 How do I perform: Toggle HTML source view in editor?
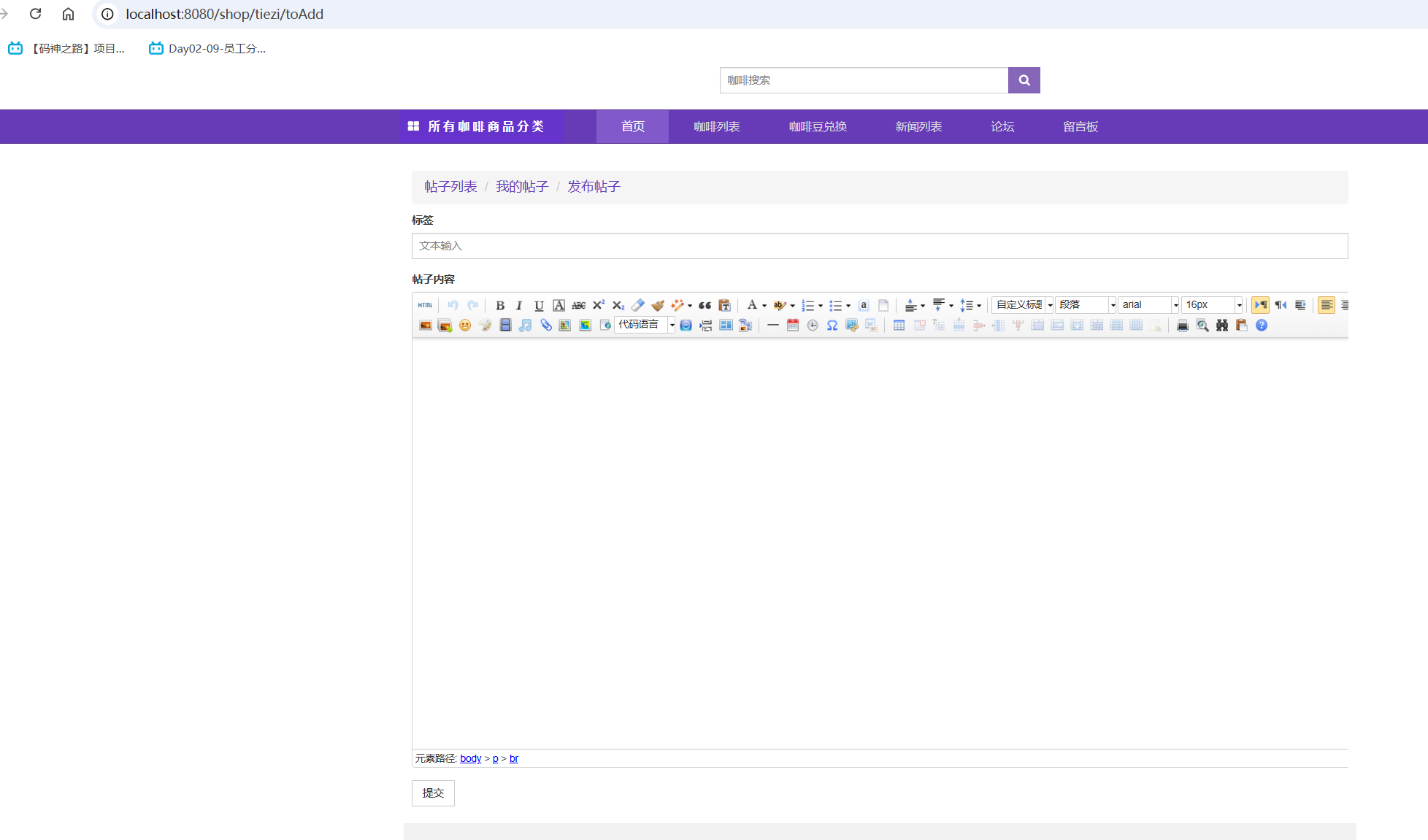425,305
